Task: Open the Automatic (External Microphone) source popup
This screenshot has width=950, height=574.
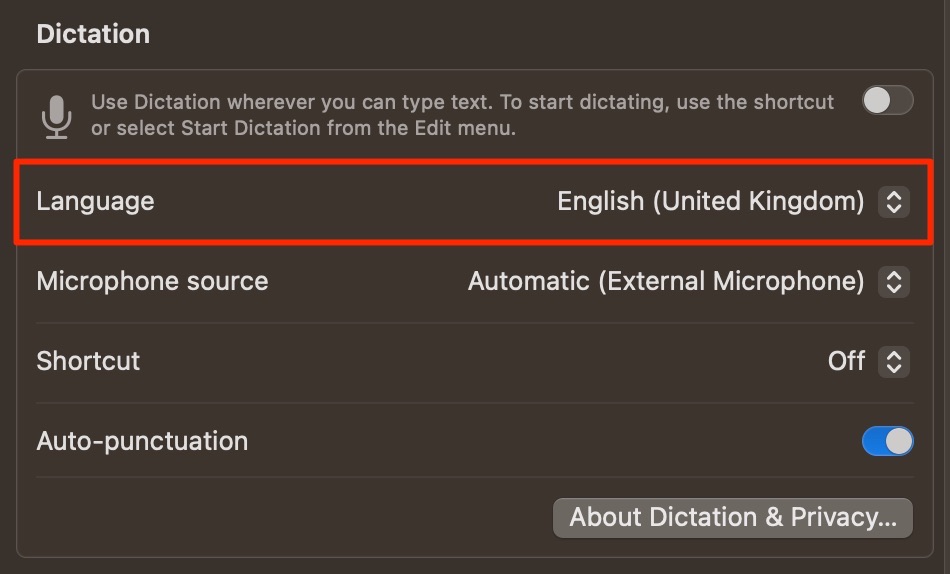Action: 688,281
